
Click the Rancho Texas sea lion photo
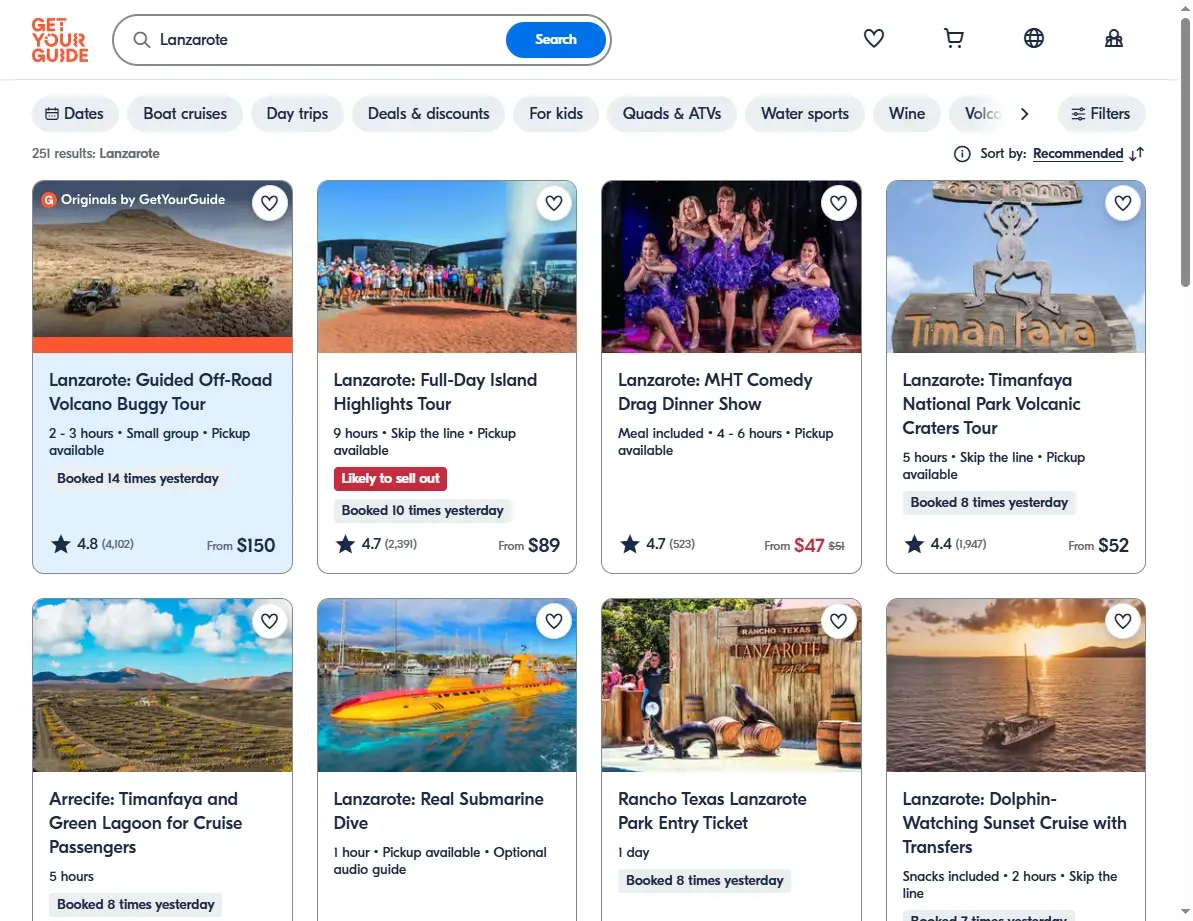click(731, 685)
